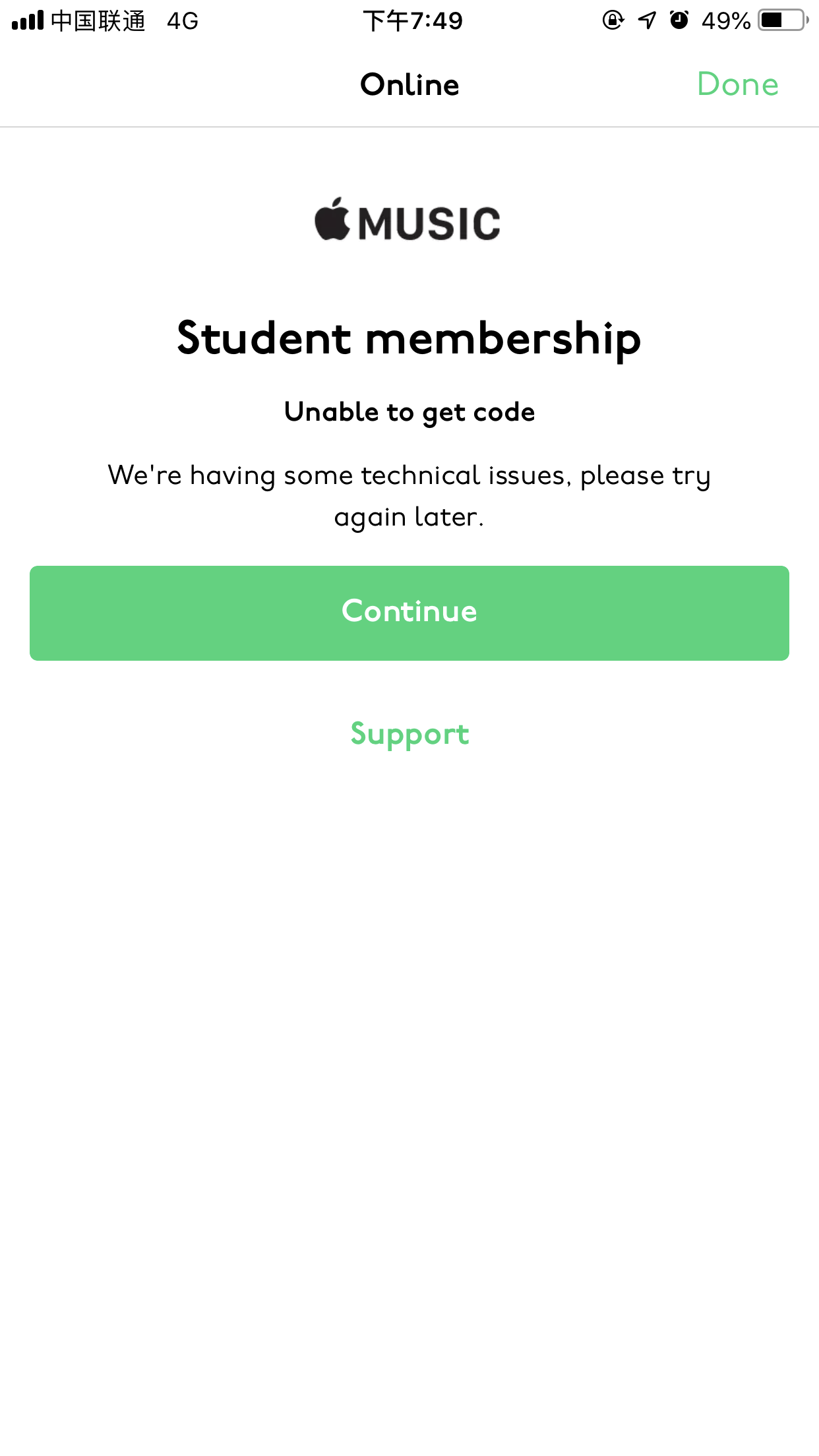Tap the 中国联通 carrier name
Viewport: 819px width, 1456px height.
[98, 21]
